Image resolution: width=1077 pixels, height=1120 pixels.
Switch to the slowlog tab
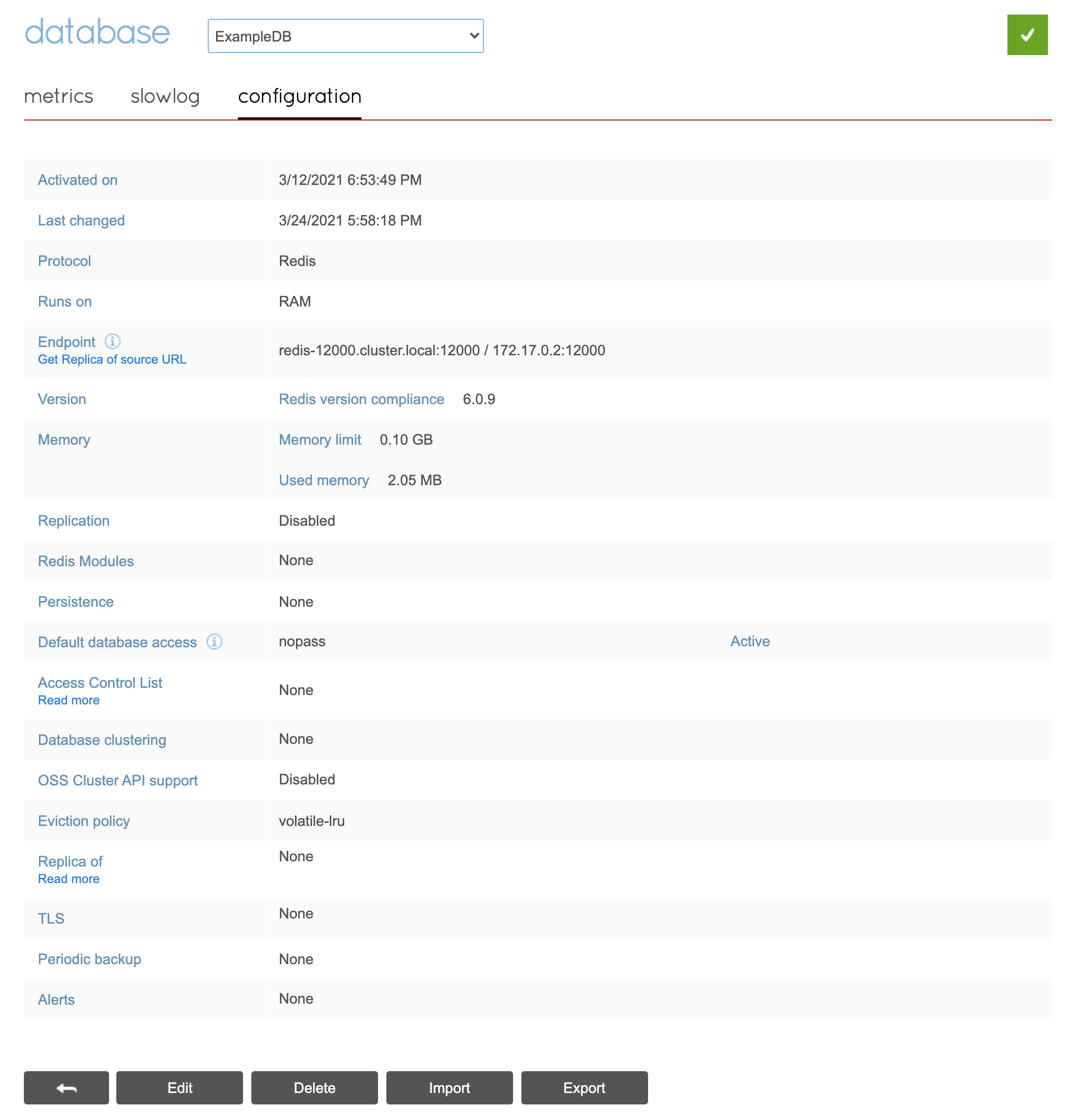click(x=165, y=96)
